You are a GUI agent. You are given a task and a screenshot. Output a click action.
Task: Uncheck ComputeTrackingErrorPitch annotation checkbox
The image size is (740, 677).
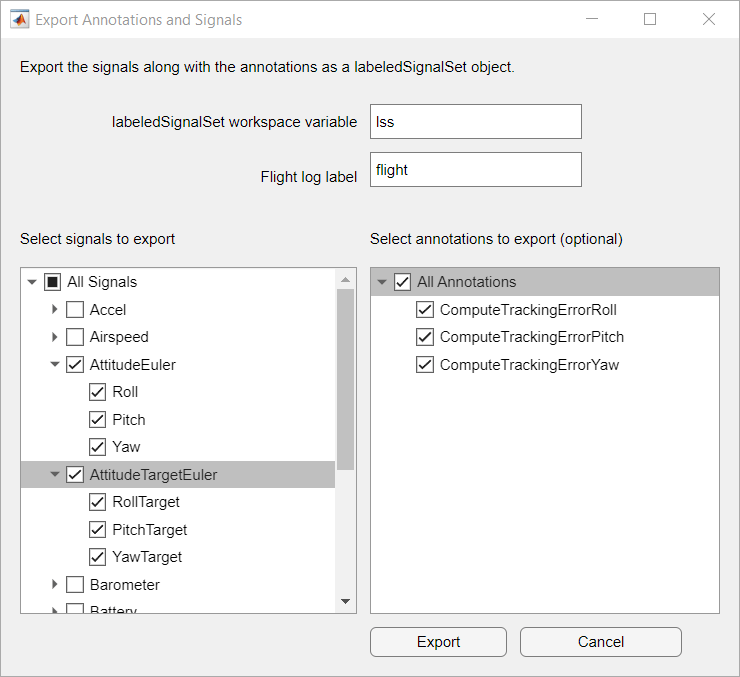click(x=425, y=337)
